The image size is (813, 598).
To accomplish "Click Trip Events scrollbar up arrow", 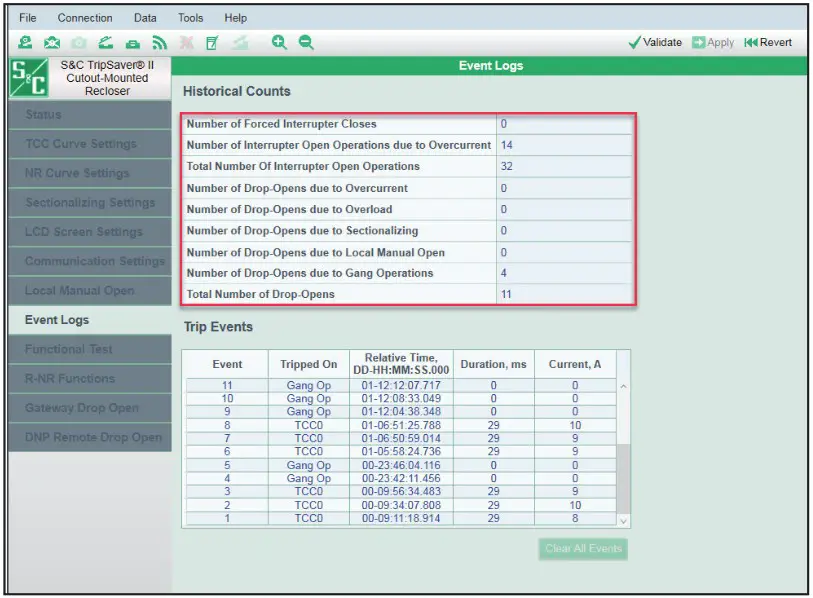I will click(x=623, y=386).
